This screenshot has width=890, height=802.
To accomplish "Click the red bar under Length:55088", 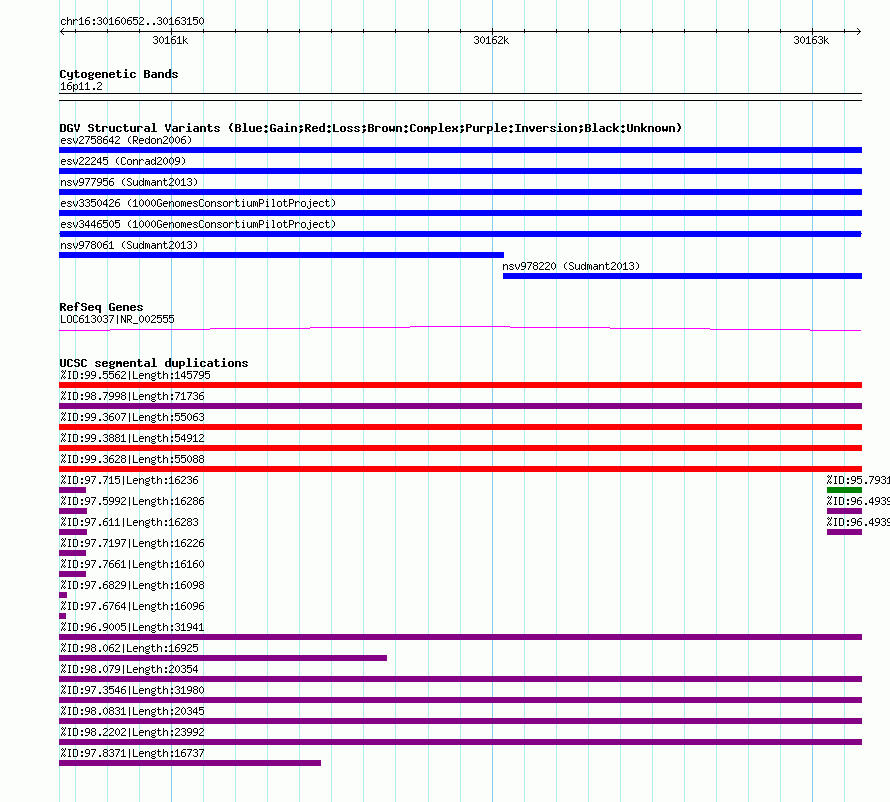I will click(x=460, y=469).
